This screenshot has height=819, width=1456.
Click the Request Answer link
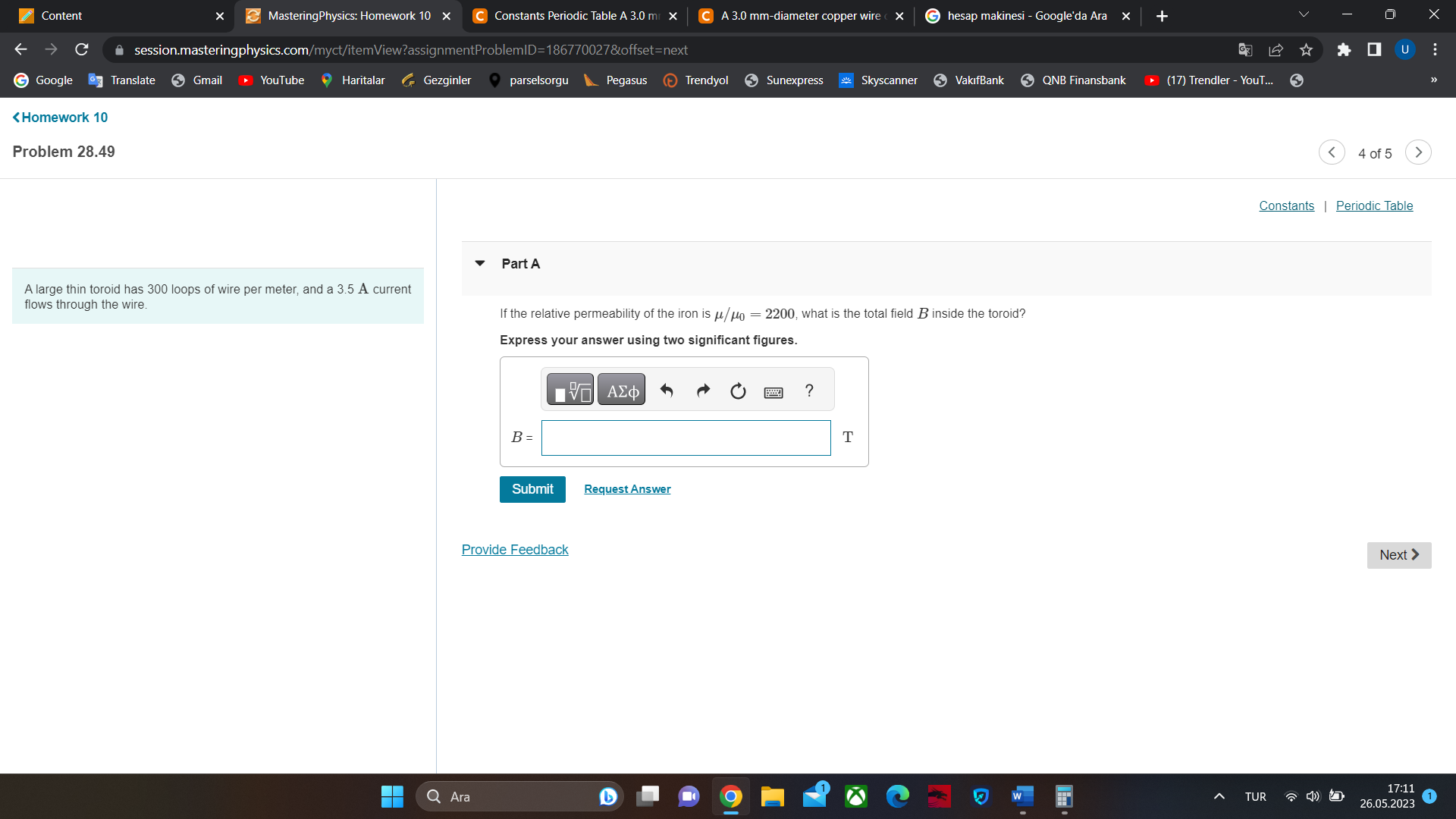point(627,489)
